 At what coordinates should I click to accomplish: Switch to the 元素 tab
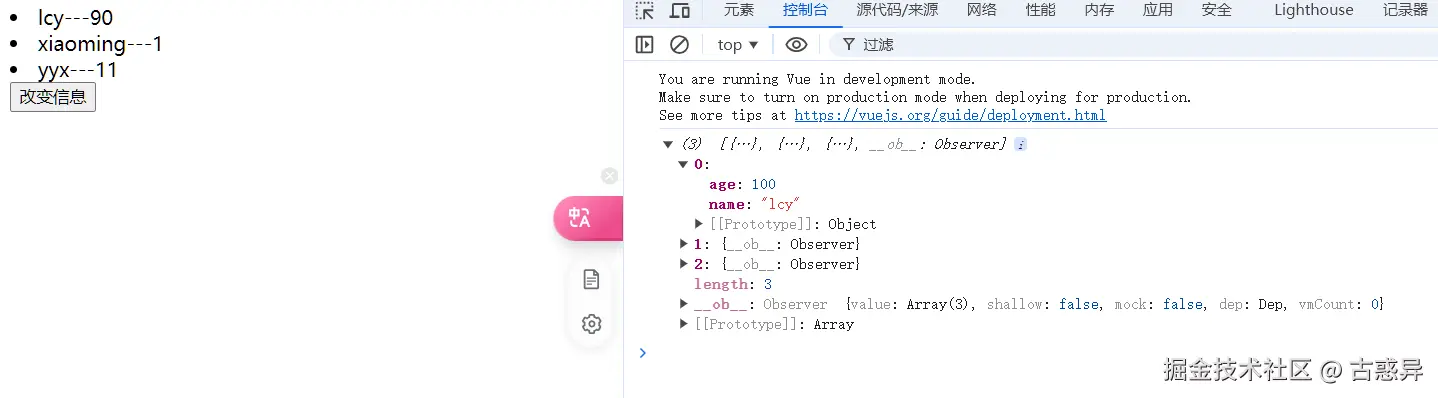click(x=739, y=10)
